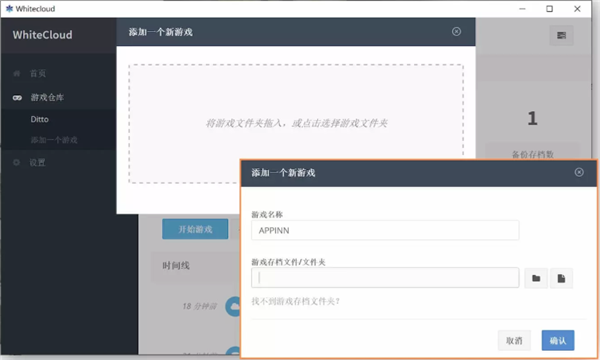Image resolution: width=600 pixels, height=360 pixels.
Task: Click the top-right menu icon button
Action: point(561,35)
